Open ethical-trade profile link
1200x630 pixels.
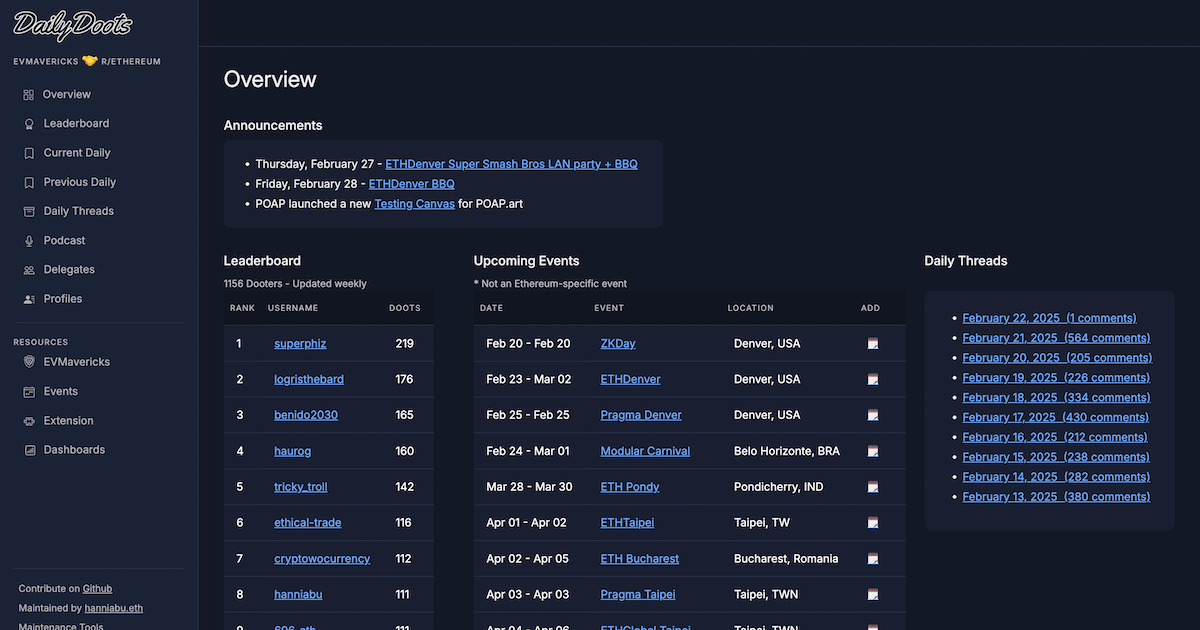tap(307, 523)
